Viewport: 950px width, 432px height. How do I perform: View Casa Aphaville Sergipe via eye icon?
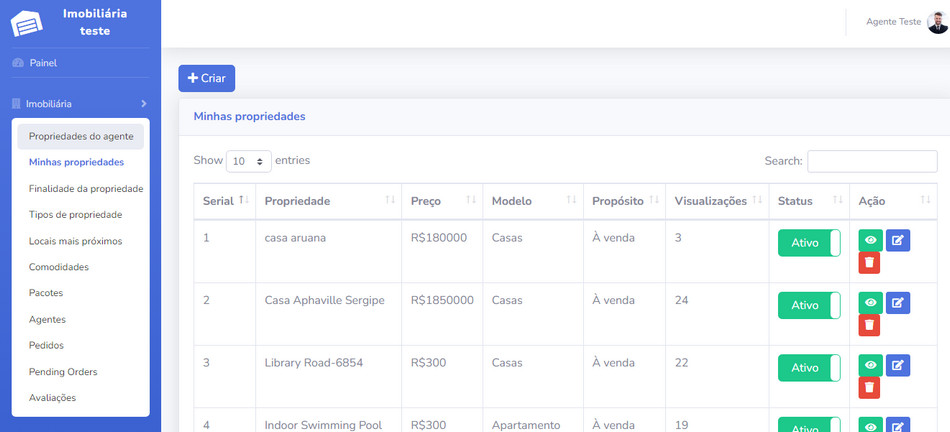[x=871, y=303]
